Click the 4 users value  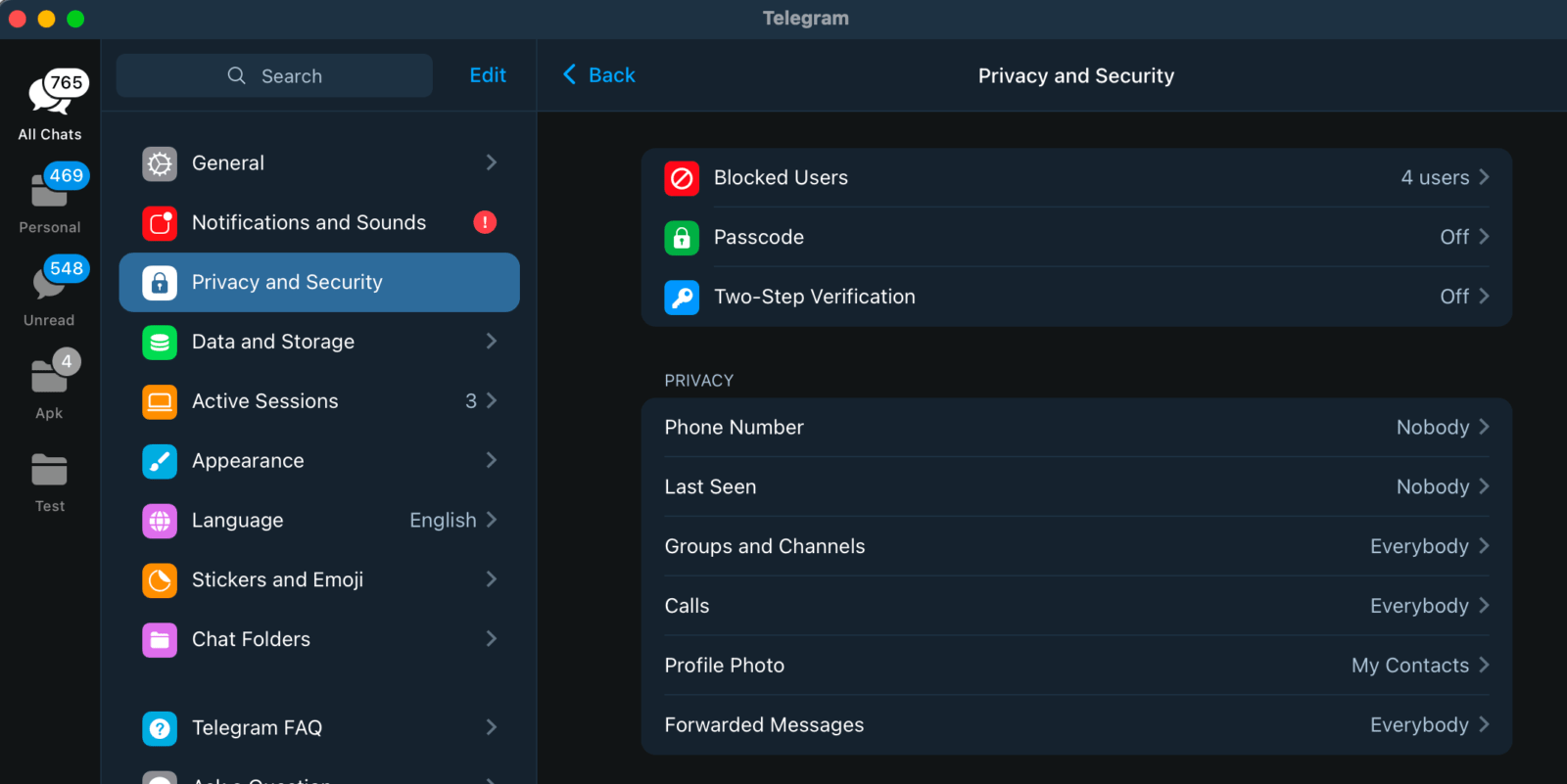(1435, 178)
